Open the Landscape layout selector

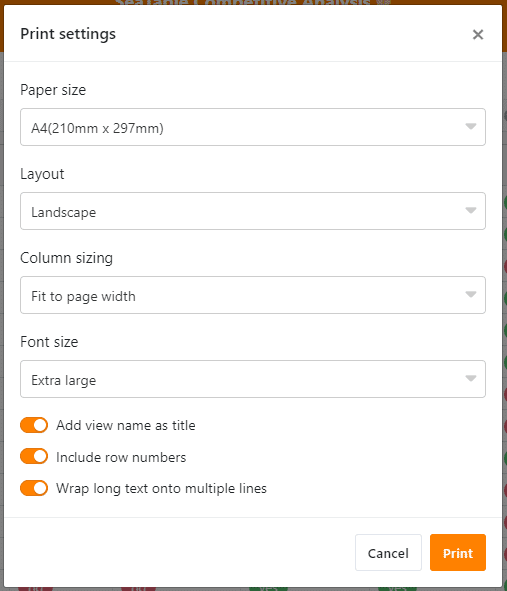[x=253, y=211]
